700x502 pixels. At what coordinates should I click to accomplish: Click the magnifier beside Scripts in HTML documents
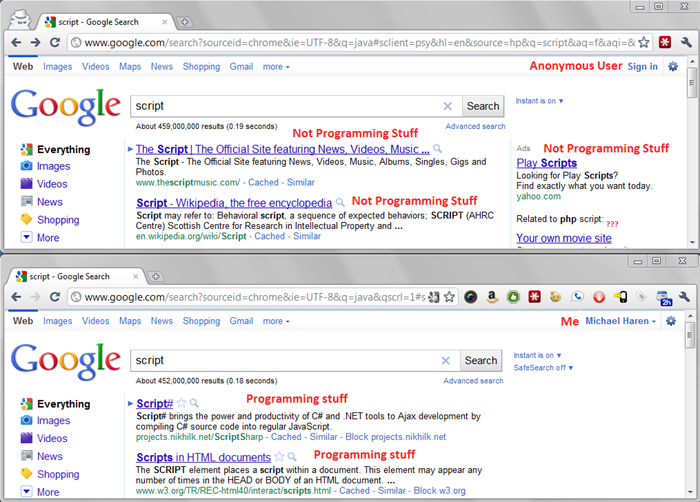coord(292,457)
